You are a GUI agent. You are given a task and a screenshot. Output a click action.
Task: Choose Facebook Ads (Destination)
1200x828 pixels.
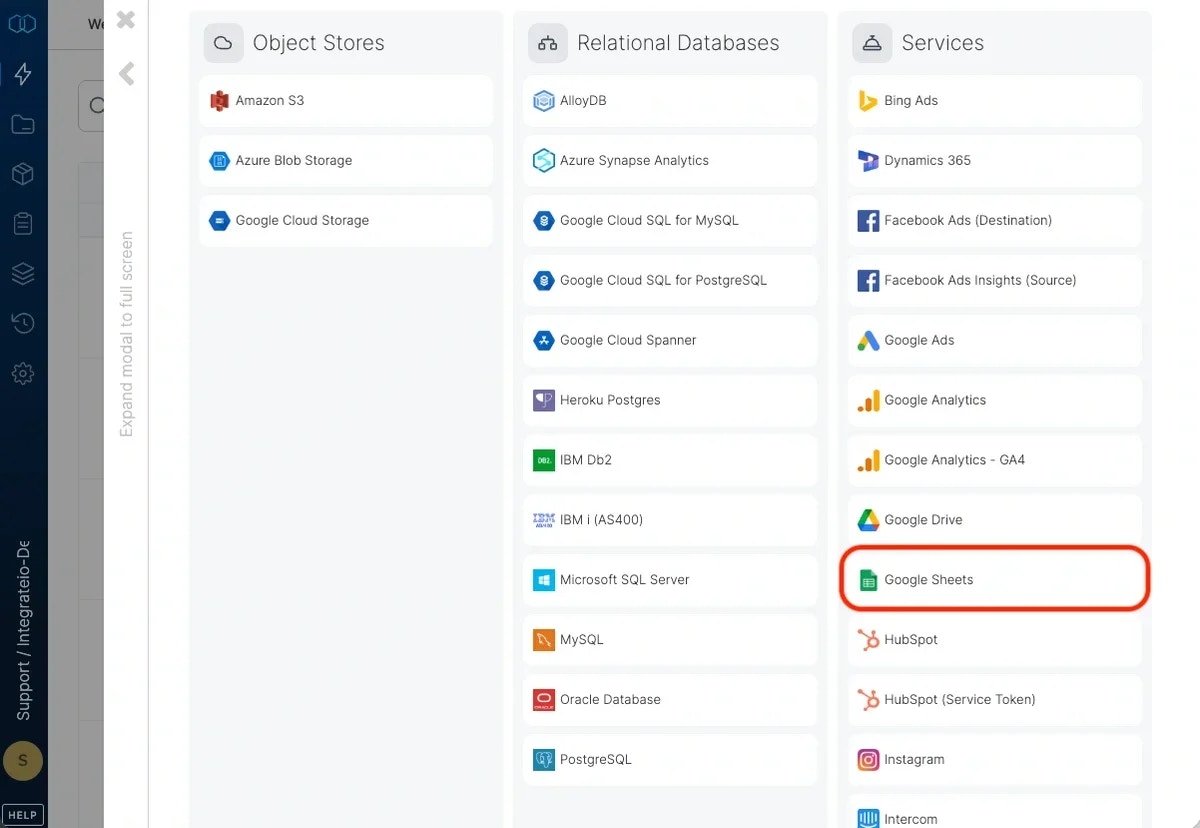pyautogui.click(x=995, y=220)
